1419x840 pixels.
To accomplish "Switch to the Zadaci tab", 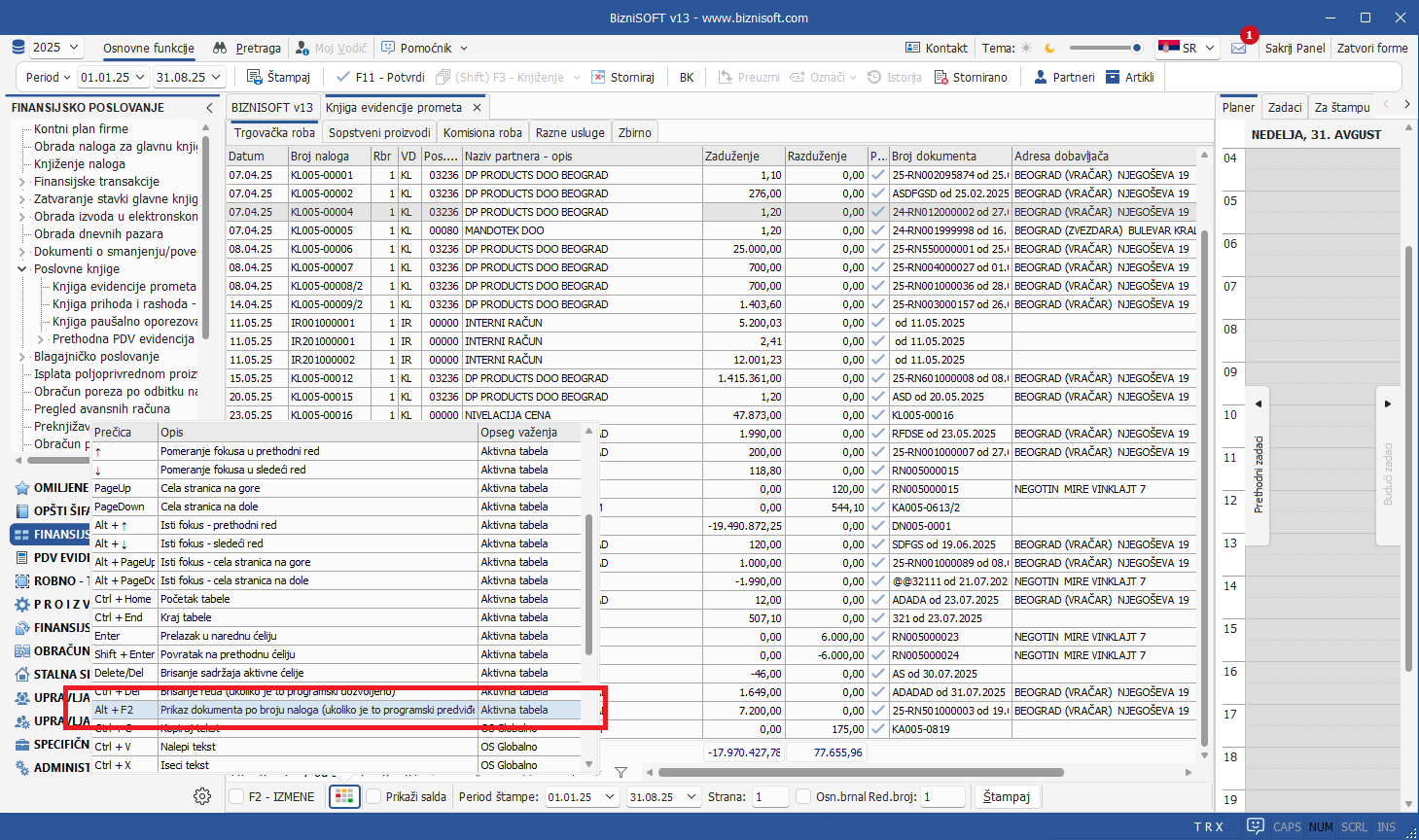I will [1284, 107].
